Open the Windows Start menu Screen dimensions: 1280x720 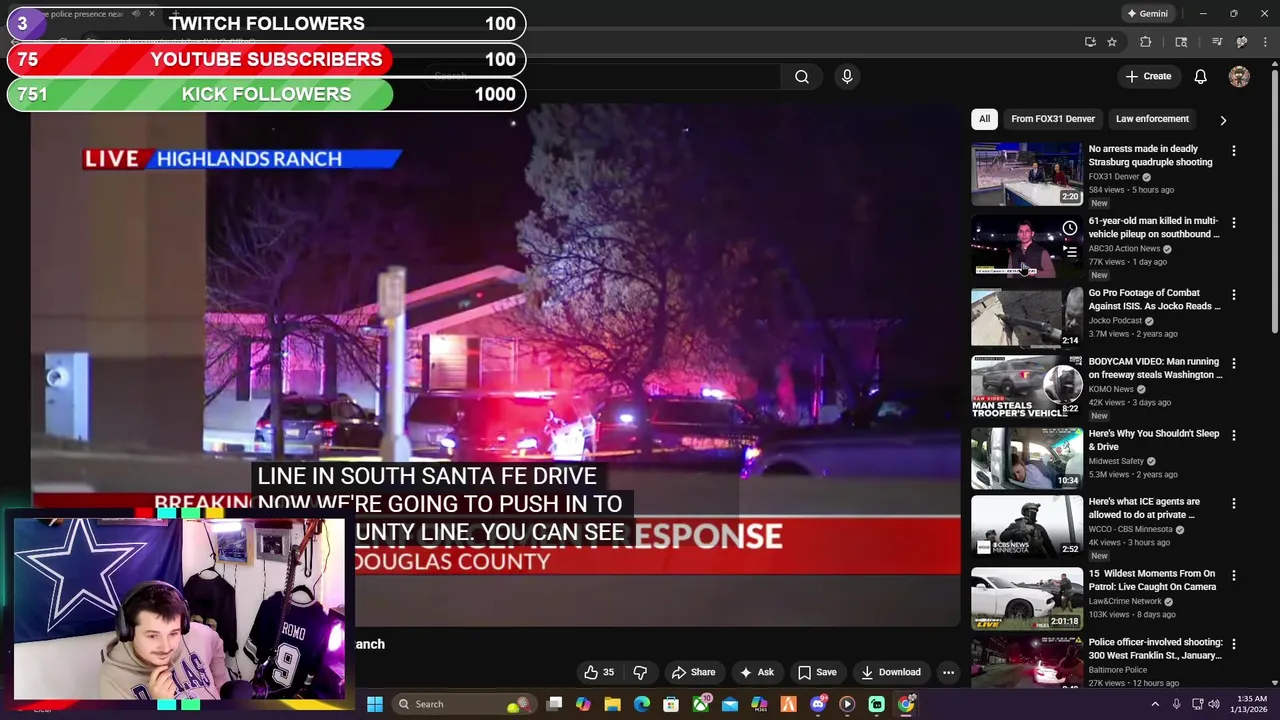coord(374,704)
